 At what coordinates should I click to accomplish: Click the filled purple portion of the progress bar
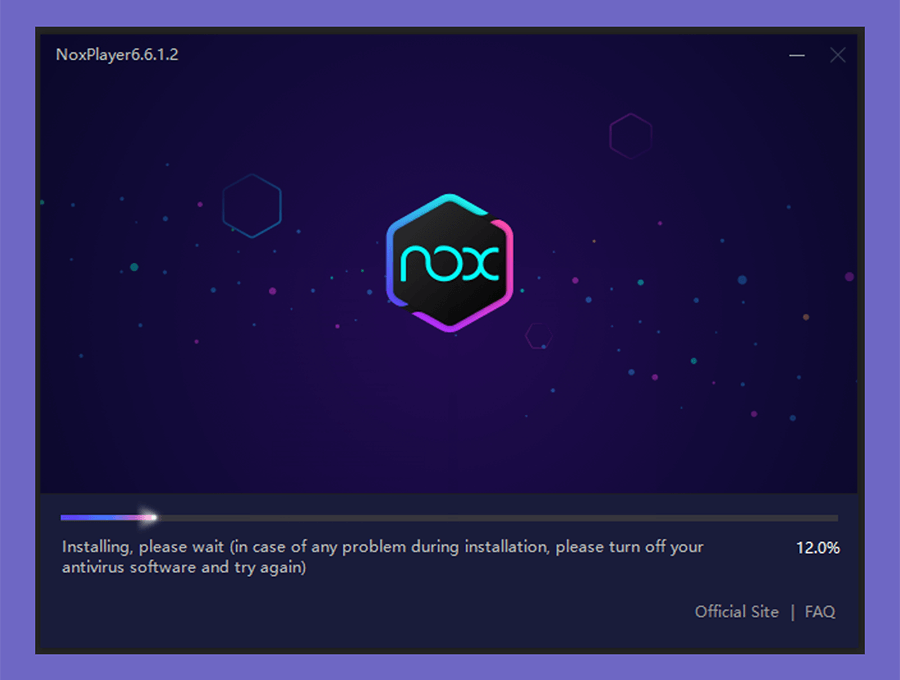coord(100,518)
